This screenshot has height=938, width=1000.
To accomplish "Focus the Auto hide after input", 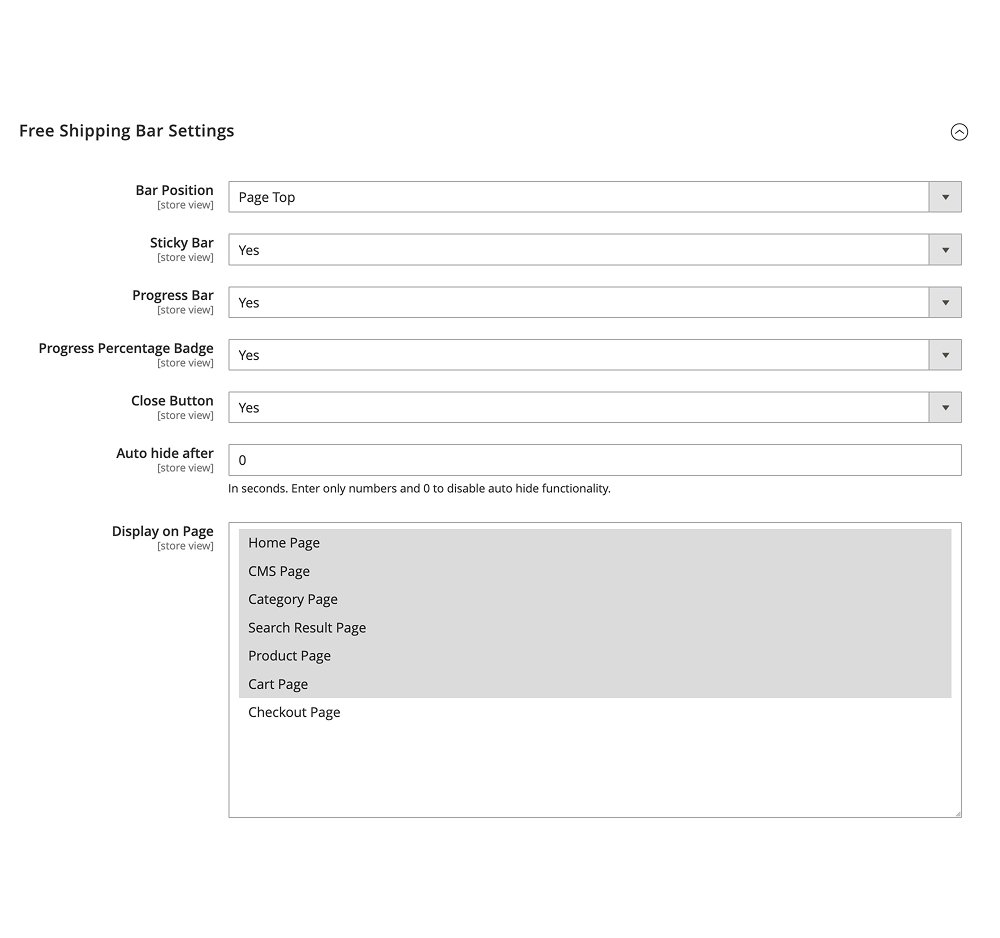I will 594,460.
